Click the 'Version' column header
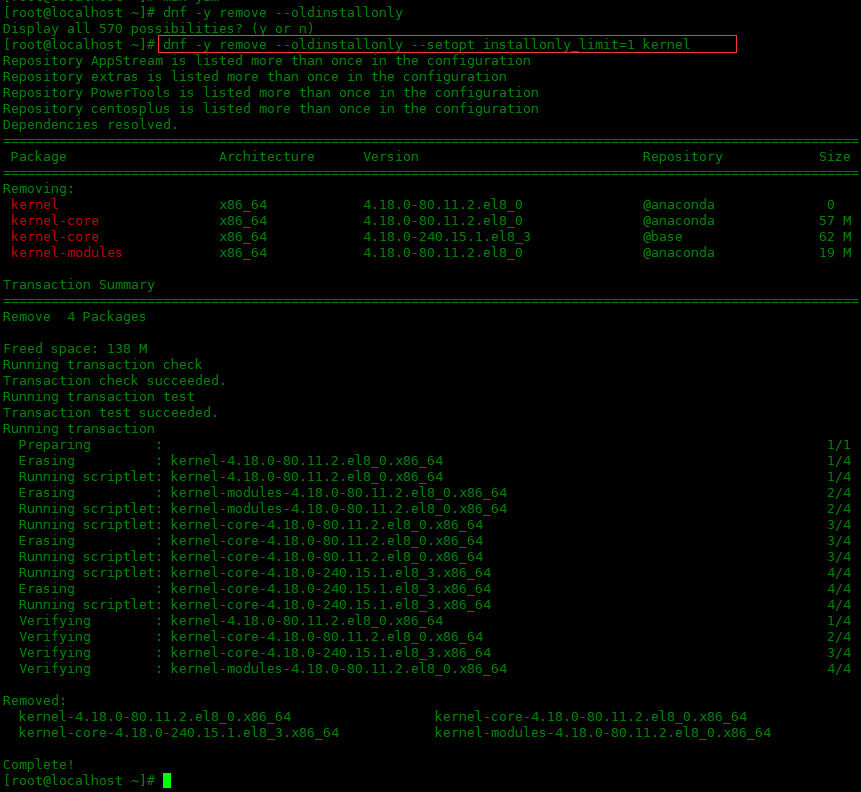The image size is (861, 792). click(x=391, y=157)
